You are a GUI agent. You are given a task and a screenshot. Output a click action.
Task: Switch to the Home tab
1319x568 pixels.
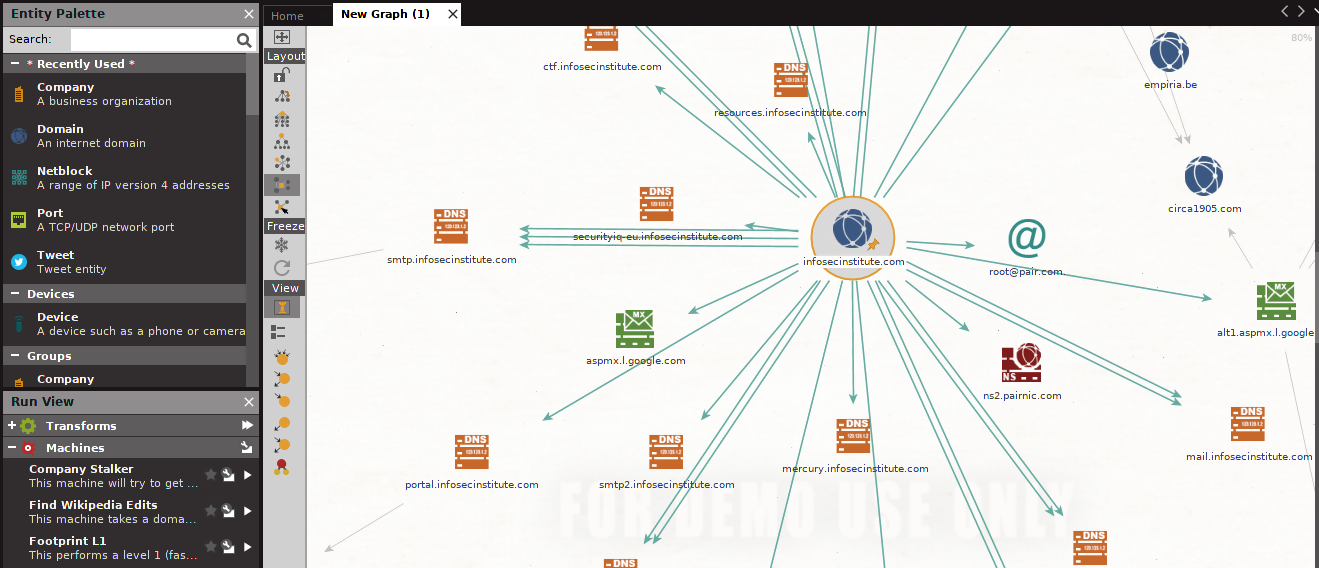pos(287,15)
